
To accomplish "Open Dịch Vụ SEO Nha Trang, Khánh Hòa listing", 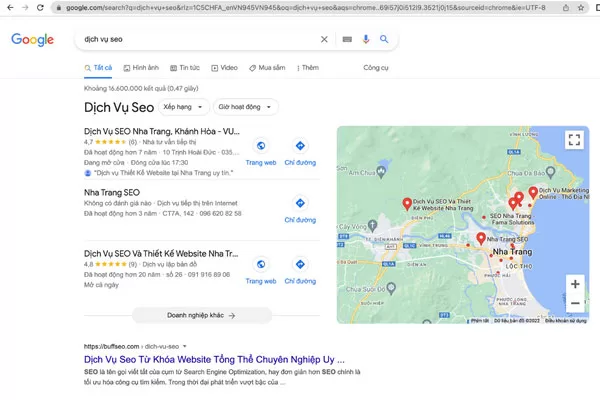I will tap(162, 131).
